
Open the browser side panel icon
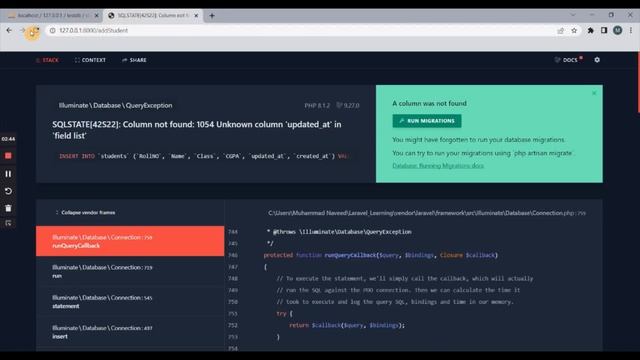[x=604, y=31]
